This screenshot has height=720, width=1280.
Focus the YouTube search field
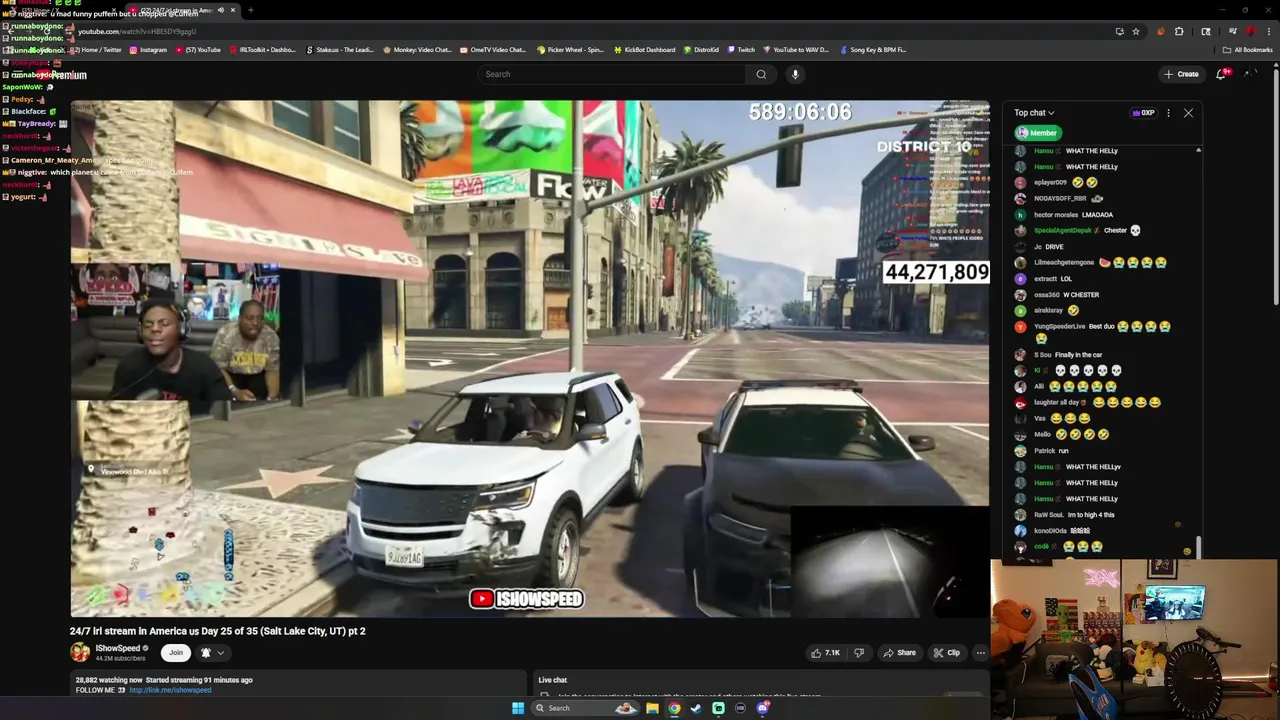coord(612,74)
